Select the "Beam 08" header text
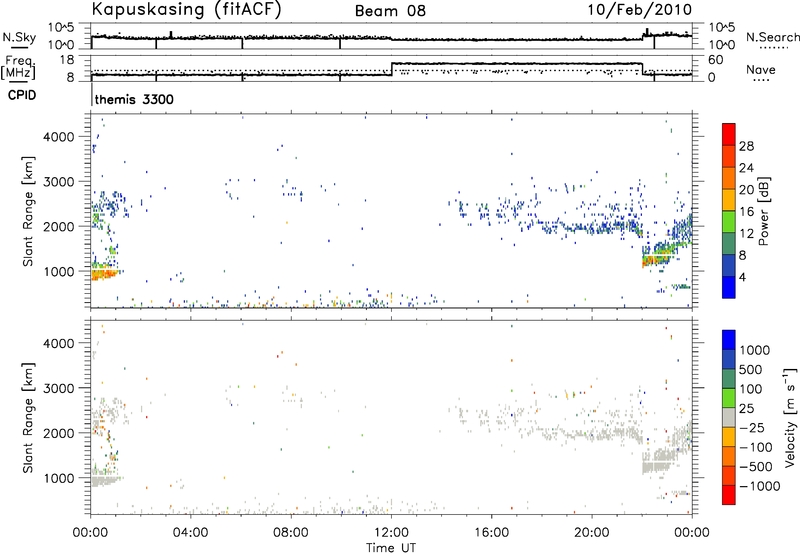Image resolution: width=800 pixels, height=554 pixels. point(390,11)
